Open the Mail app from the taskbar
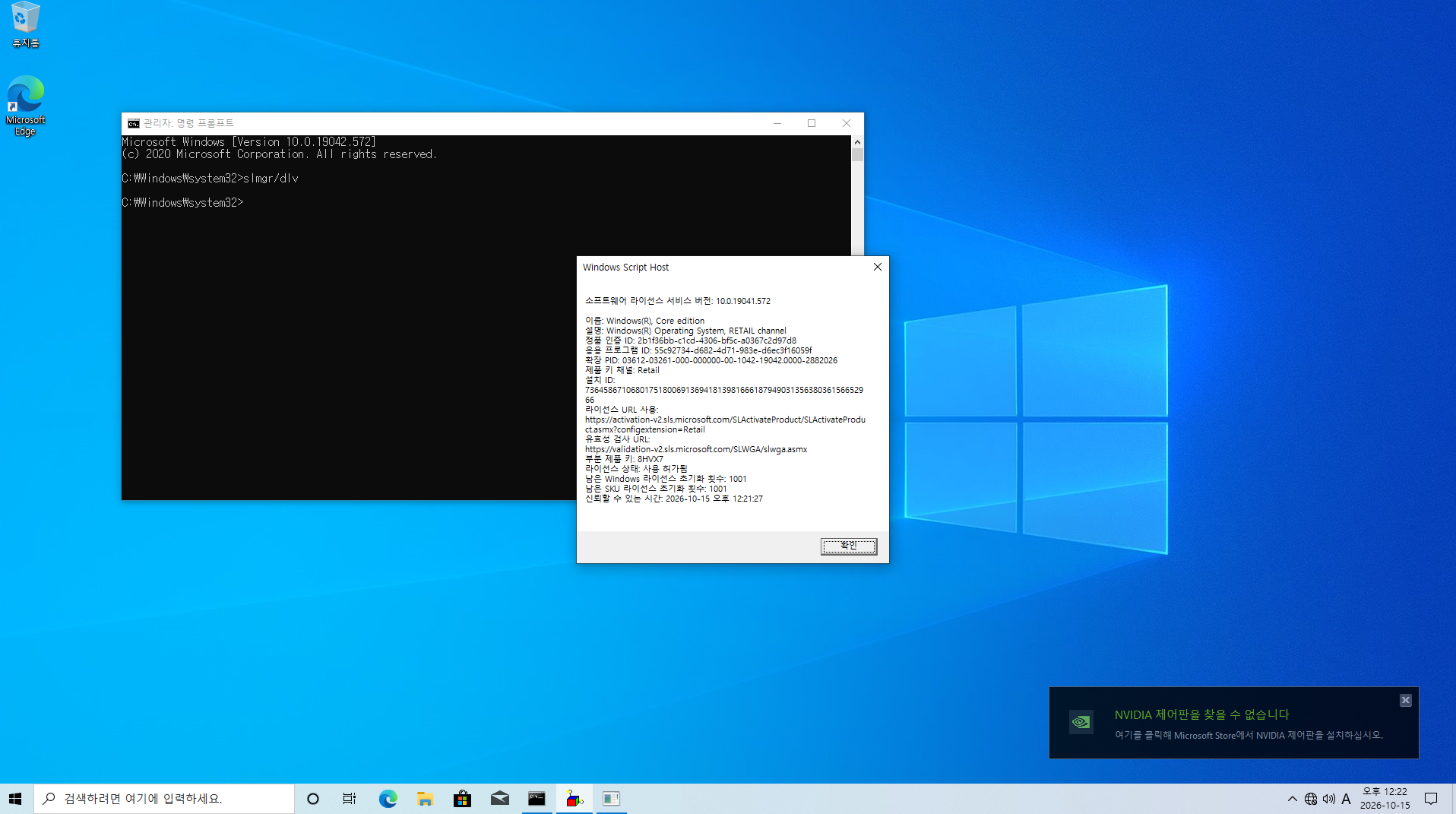Image resolution: width=1456 pixels, height=814 pixels. click(499, 798)
